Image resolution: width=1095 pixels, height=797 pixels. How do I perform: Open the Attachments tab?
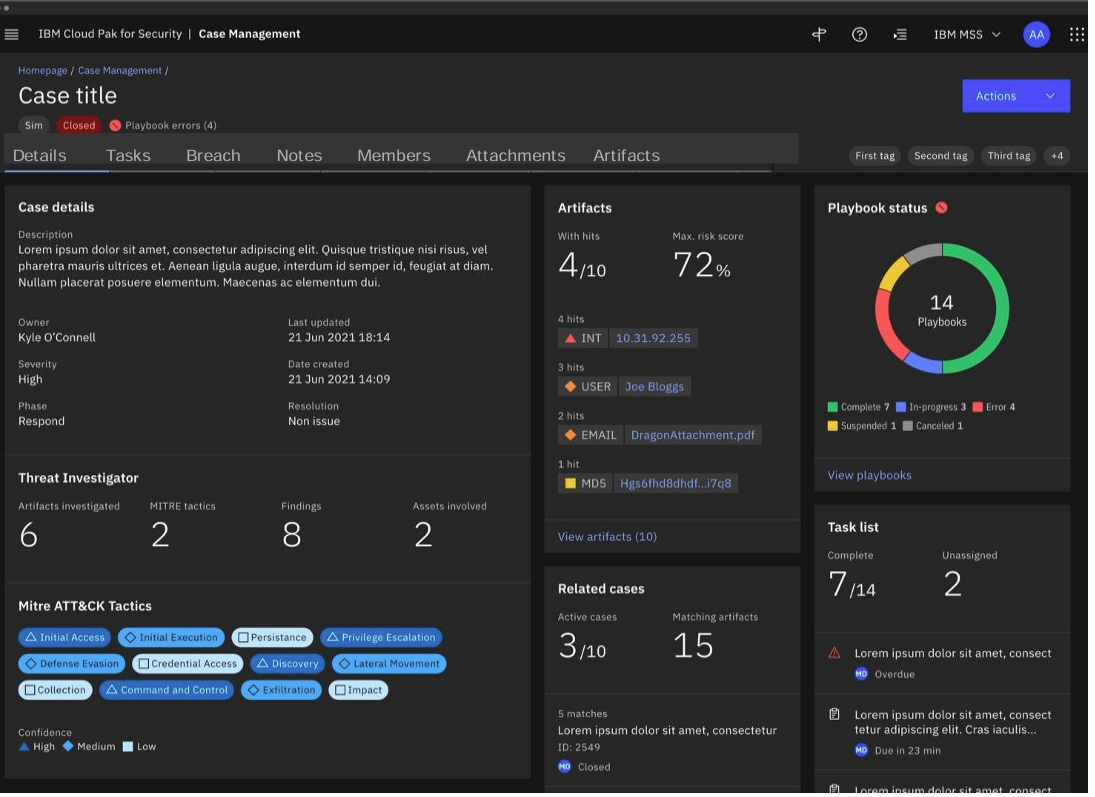point(515,155)
